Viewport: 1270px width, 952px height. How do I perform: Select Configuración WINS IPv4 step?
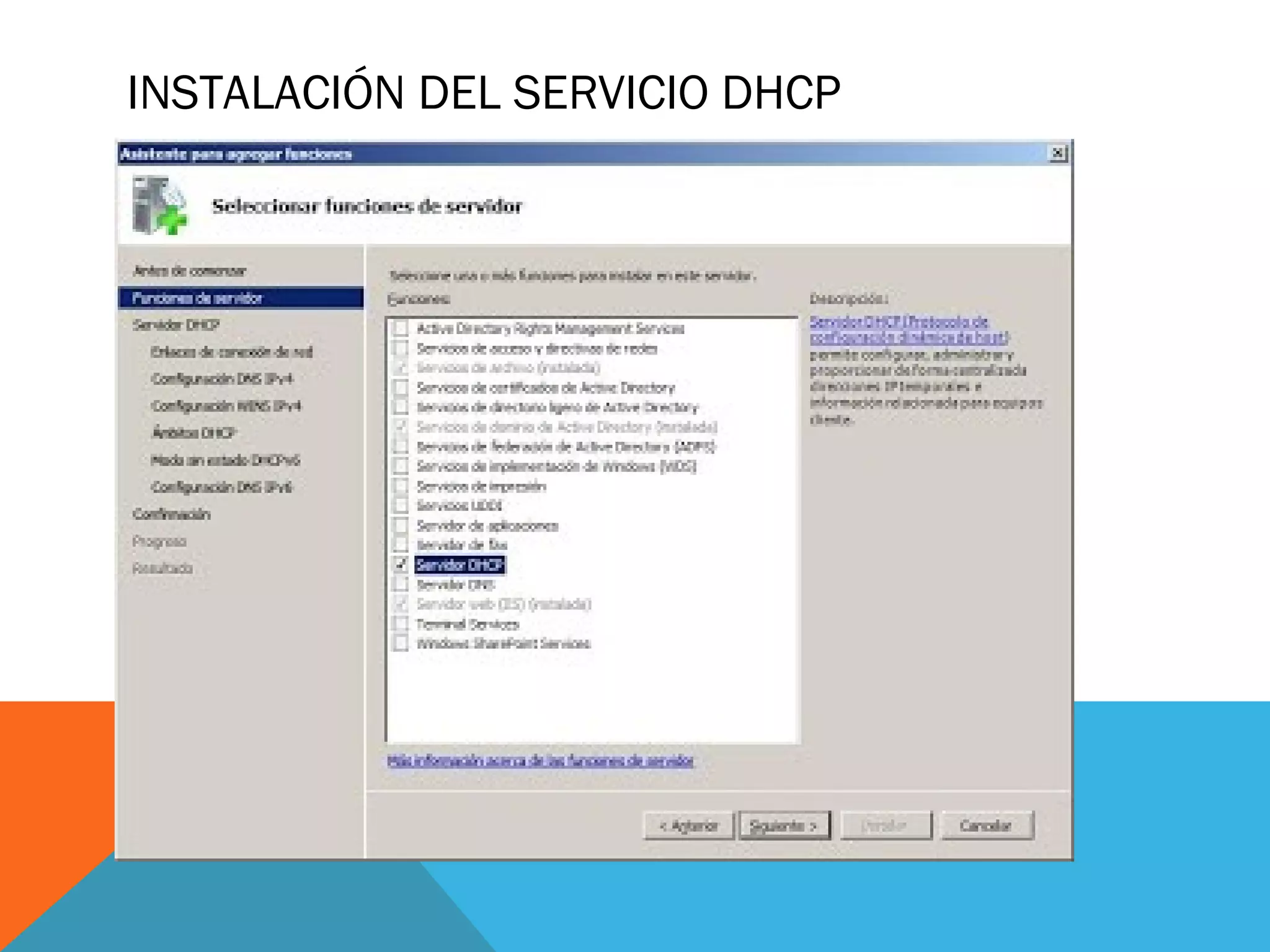[226, 406]
